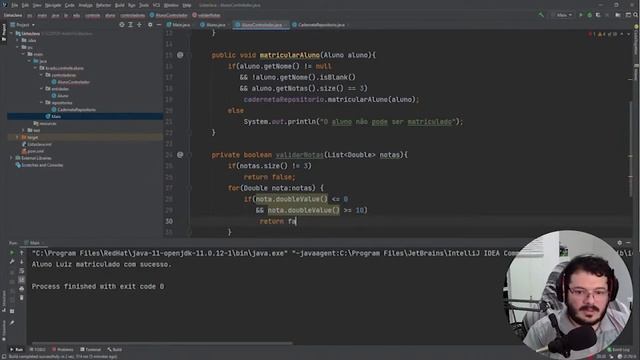Toggle the Project side tool window strip

(x=4, y=32)
